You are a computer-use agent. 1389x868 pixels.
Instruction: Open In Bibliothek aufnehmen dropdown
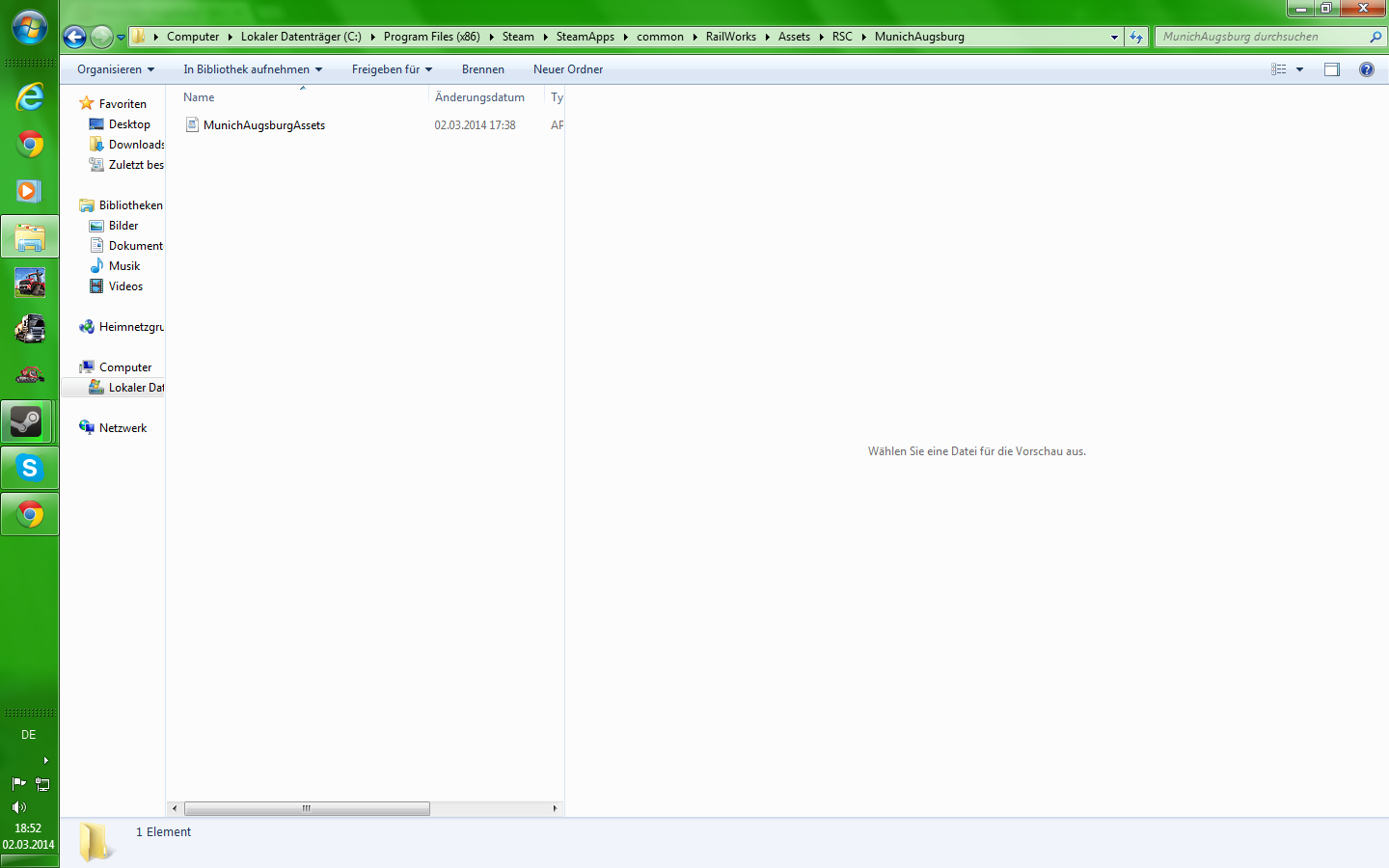pos(253,69)
